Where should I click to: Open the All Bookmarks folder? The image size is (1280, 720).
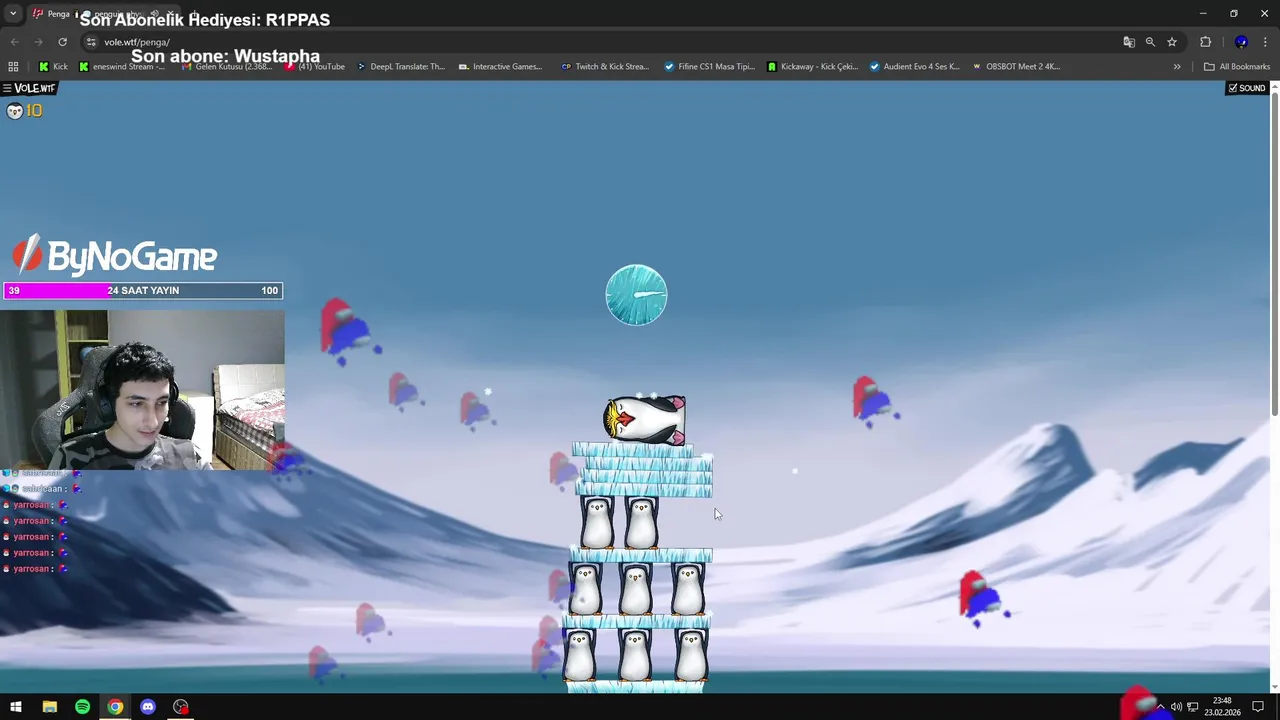coord(1237,67)
